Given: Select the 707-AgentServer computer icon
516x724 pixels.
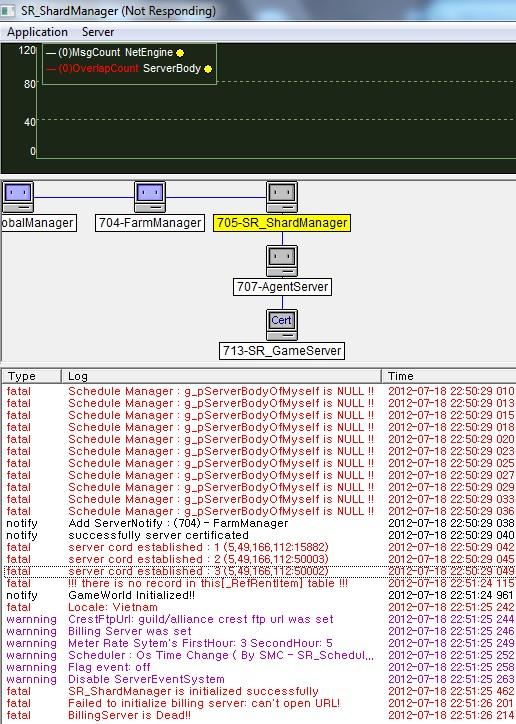Looking at the screenshot, I should (x=282, y=261).
